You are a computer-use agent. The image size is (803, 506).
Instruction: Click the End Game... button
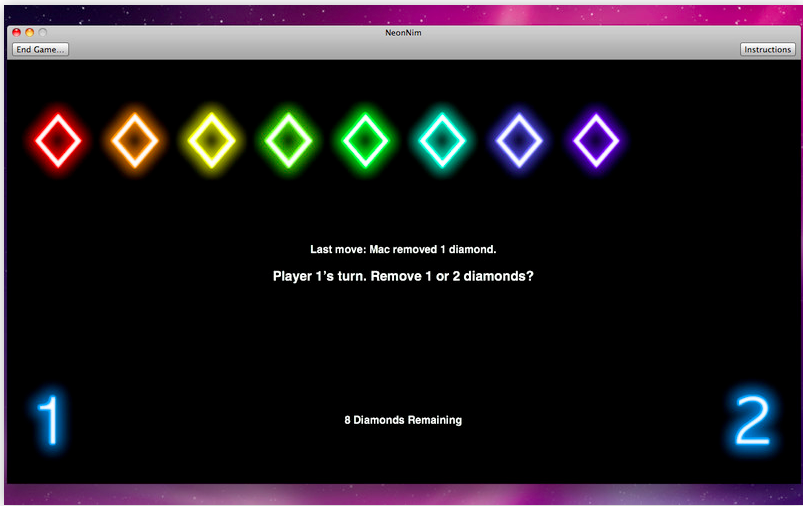(x=40, y=49)
